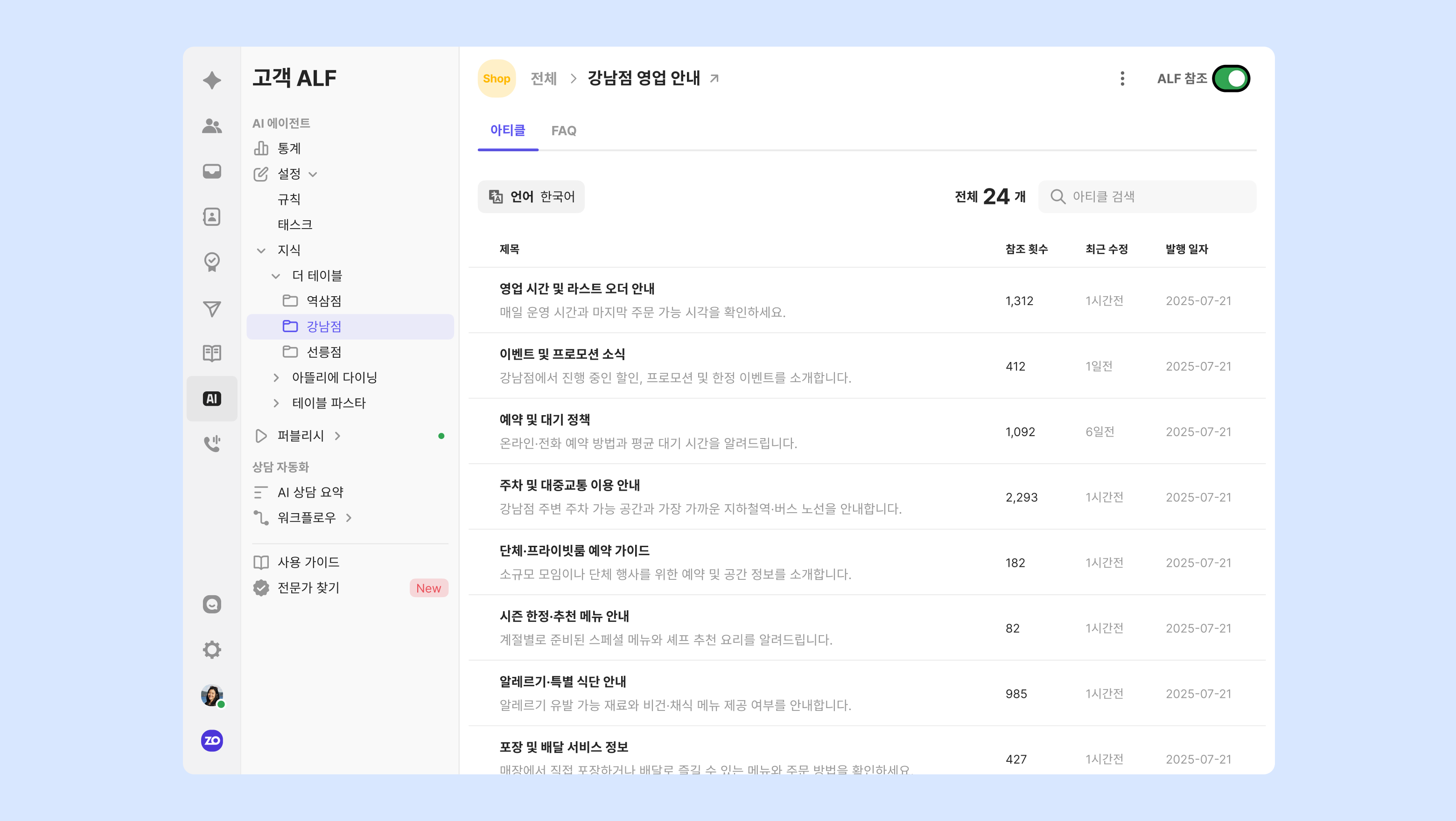Open the open-book documents icon
Screen dimensions: 1456x821
pyautogui.click(x=211, y=353)
